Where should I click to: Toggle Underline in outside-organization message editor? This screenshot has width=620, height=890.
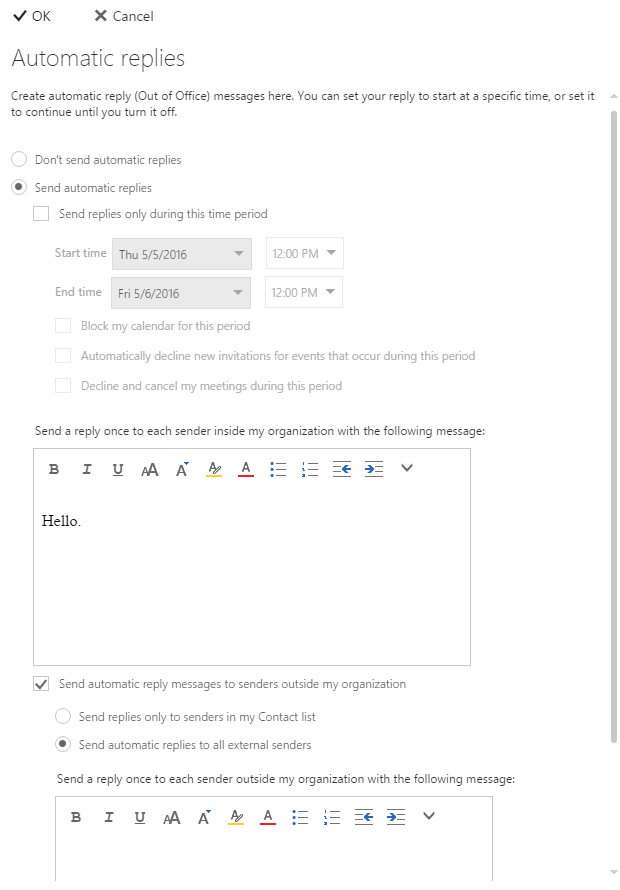point(140,817)
